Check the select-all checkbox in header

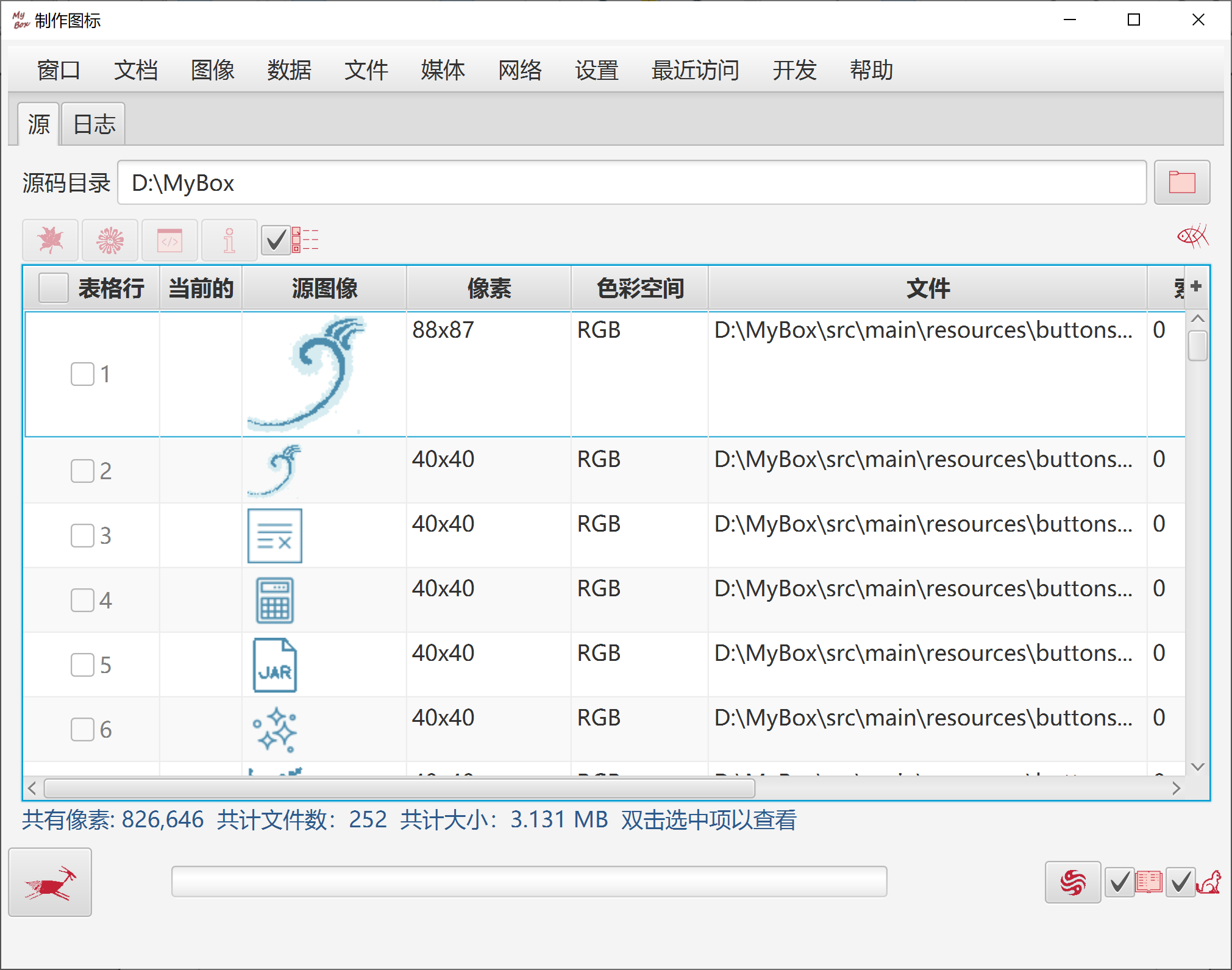[x=53, y=288]
